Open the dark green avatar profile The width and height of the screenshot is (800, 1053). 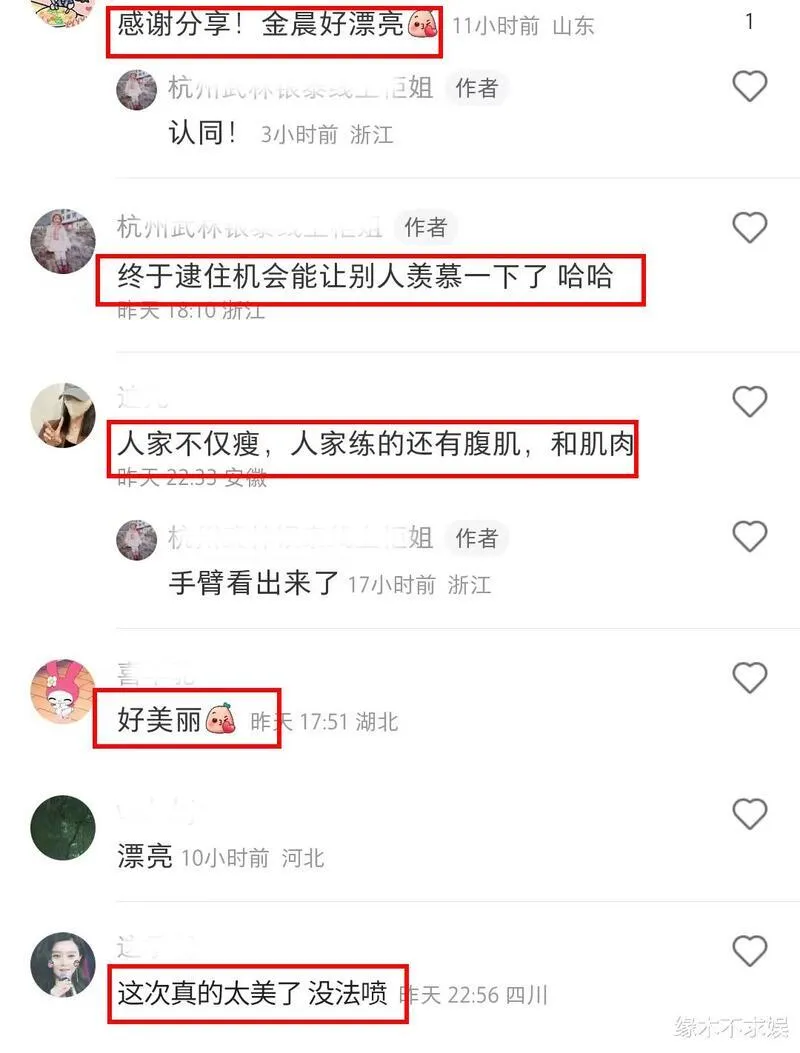tap(63, 827)
